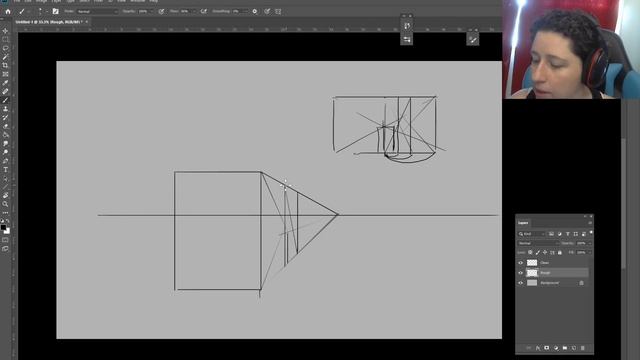Open the painting Mode dropdown
Screen dimensions: 640x360
97,11
